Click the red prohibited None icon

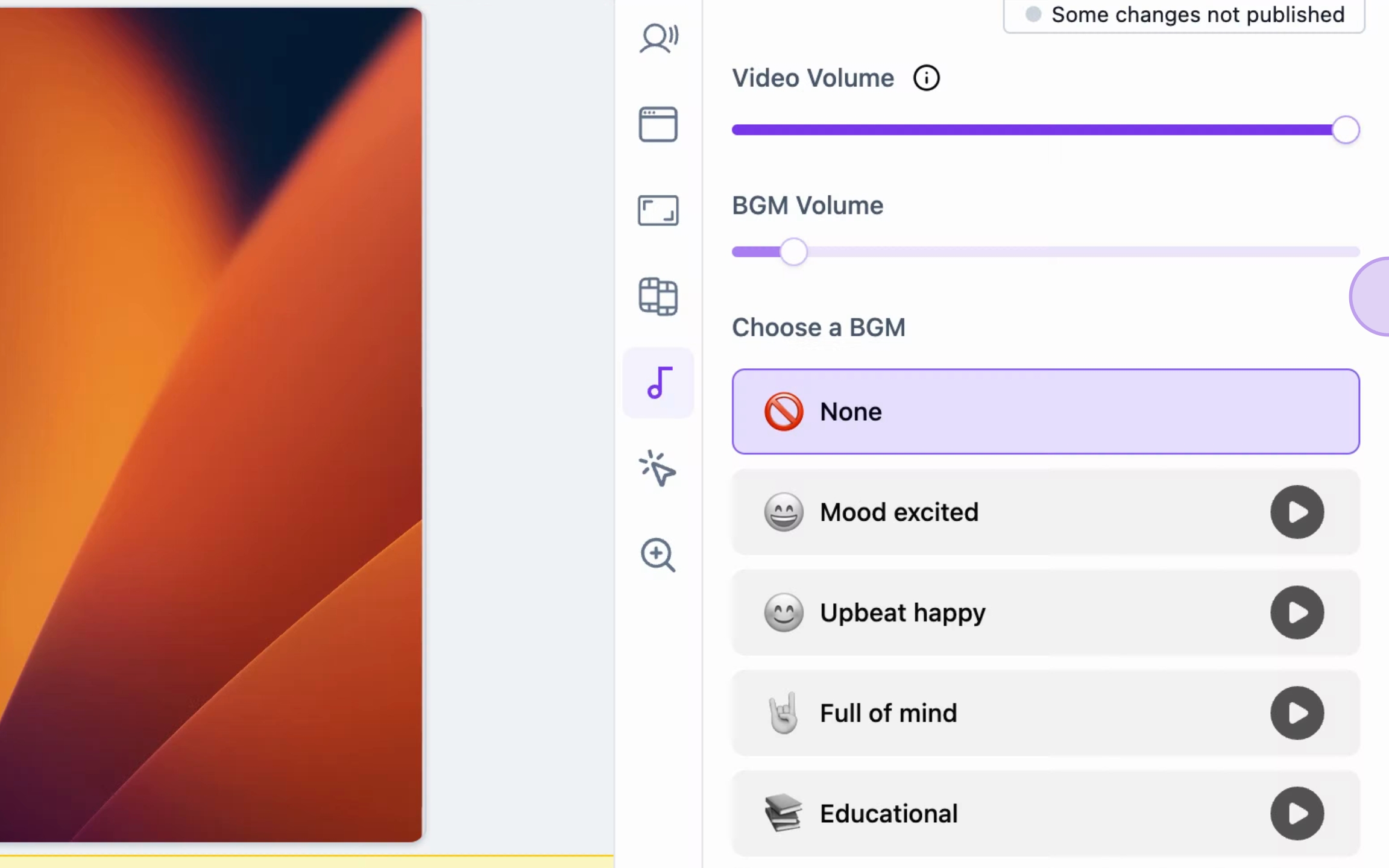pyautogui.click(x=784, y=412)
